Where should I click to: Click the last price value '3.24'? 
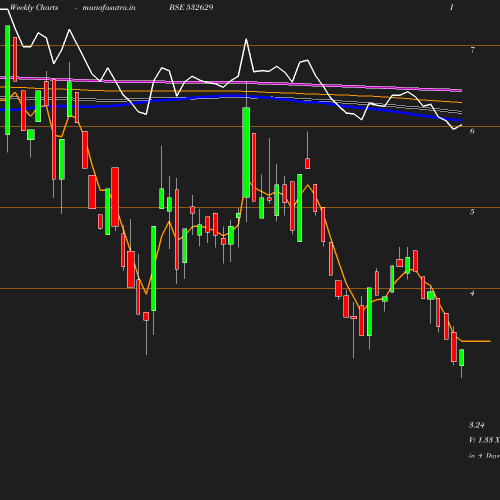[477, 425]
